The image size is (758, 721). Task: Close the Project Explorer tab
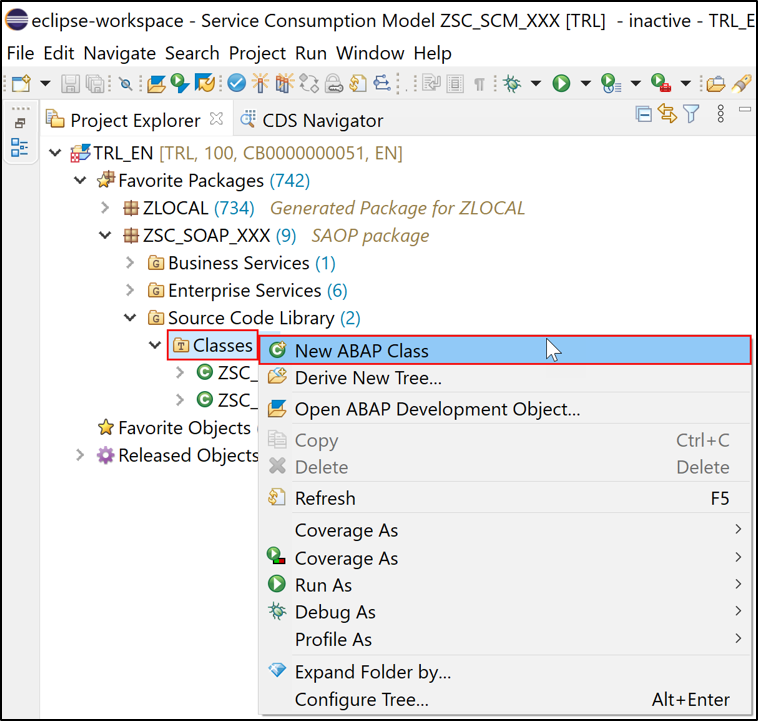[217, 118]
